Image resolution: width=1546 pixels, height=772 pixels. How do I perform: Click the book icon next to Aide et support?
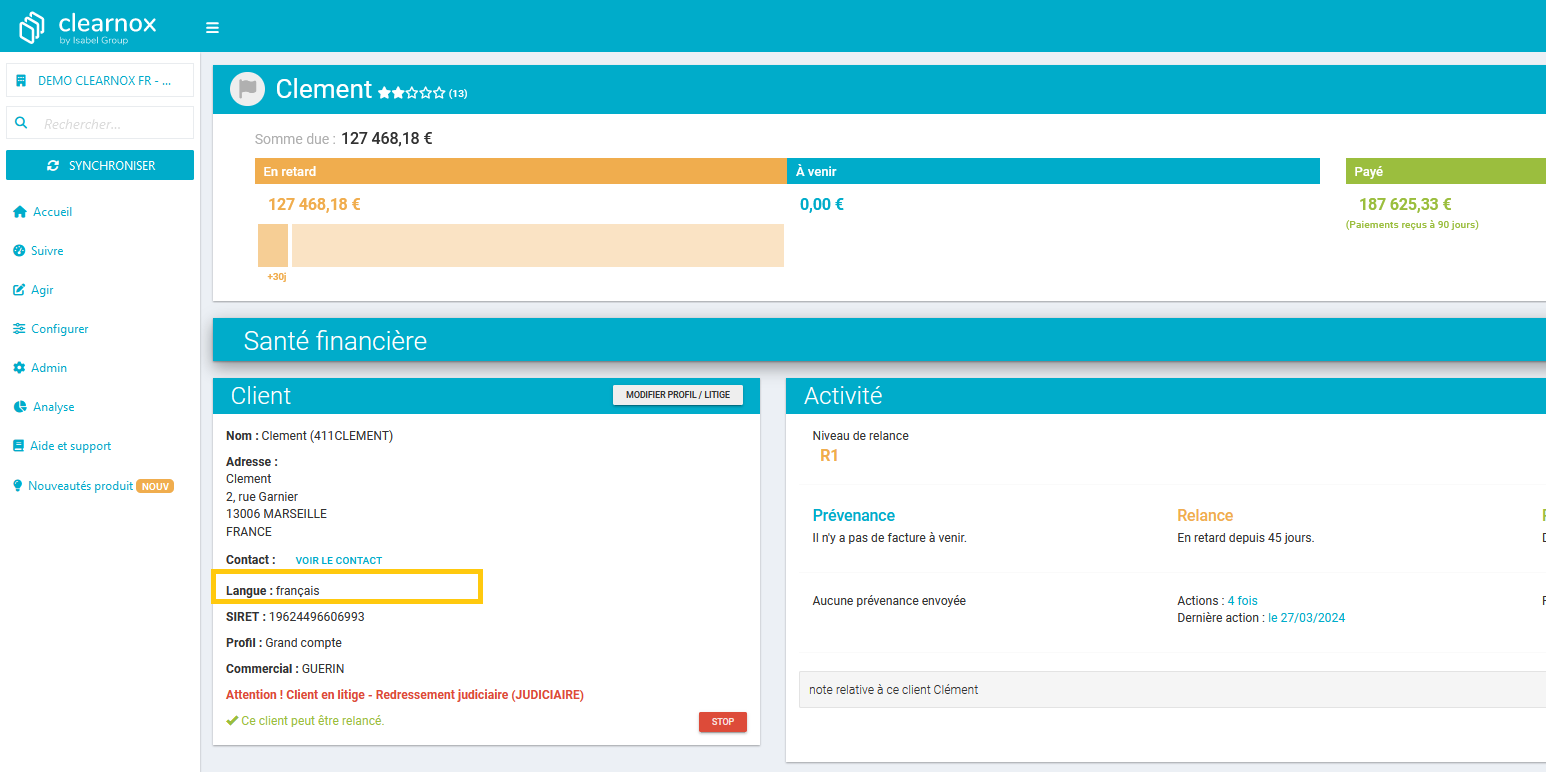click(19, 446)
